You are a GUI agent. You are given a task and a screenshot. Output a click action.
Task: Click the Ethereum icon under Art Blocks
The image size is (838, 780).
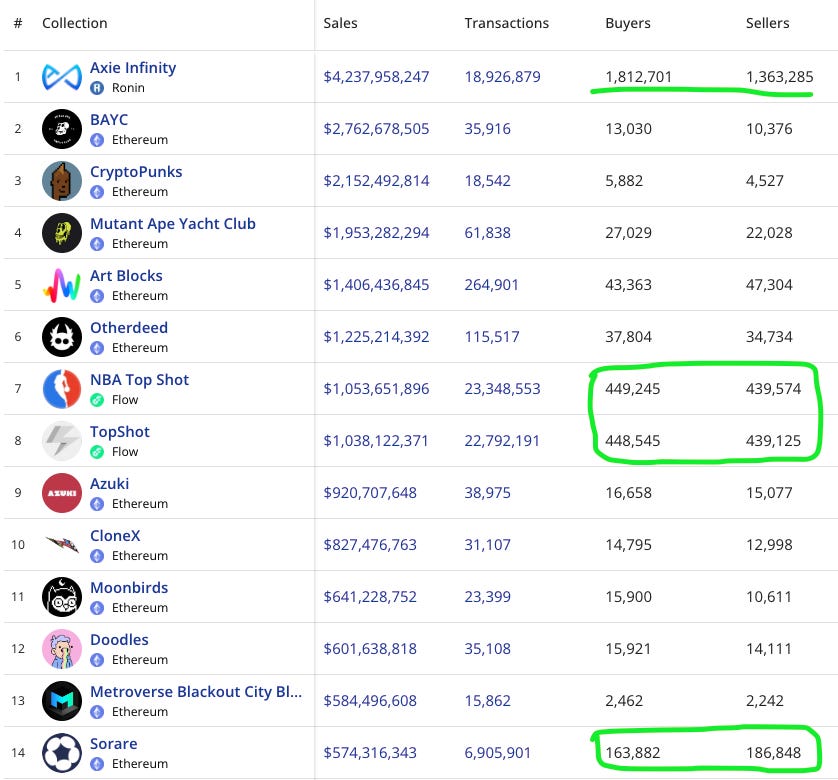[97, 296]
